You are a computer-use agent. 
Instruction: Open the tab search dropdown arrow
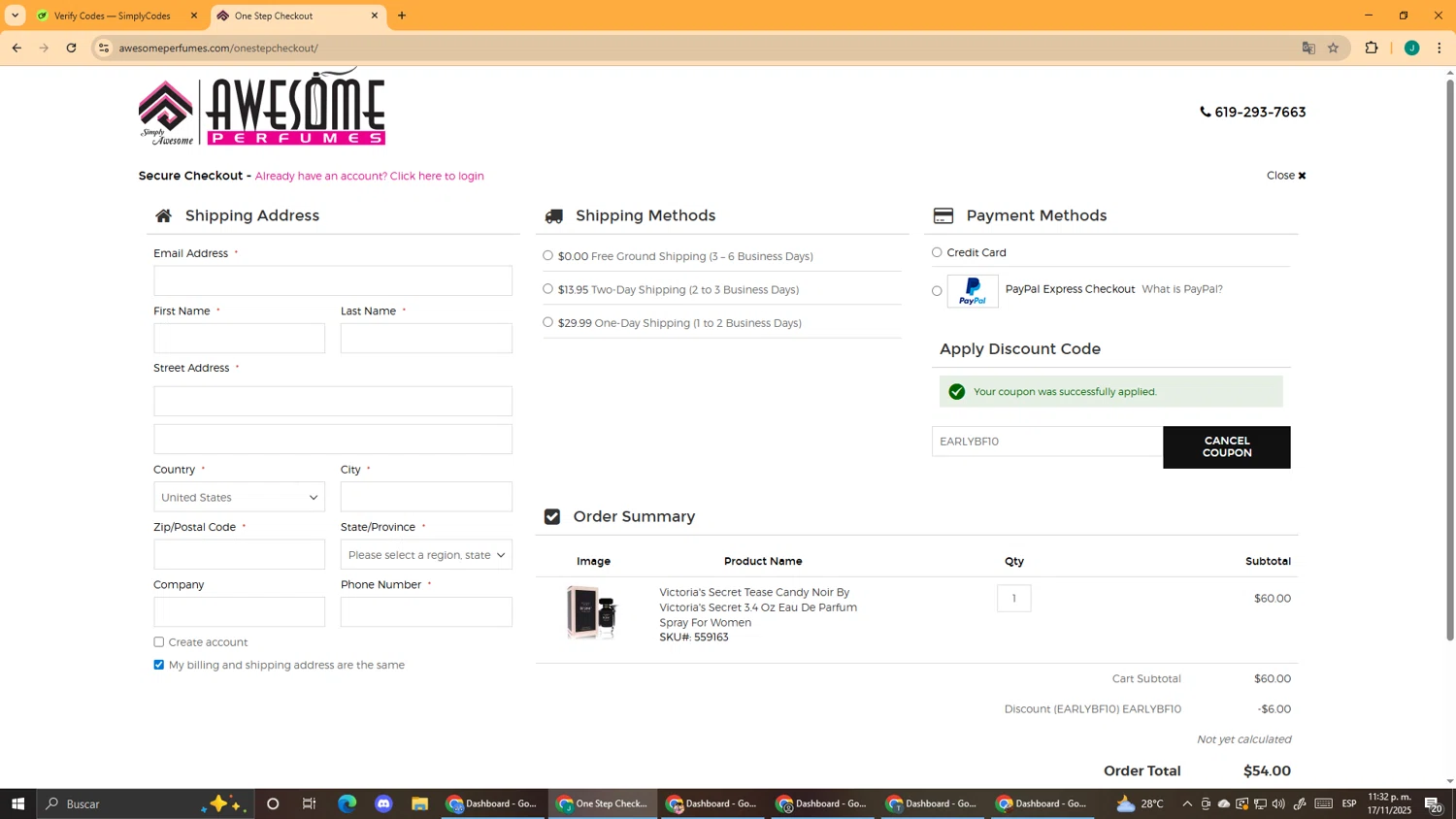(x=15, y=16)
